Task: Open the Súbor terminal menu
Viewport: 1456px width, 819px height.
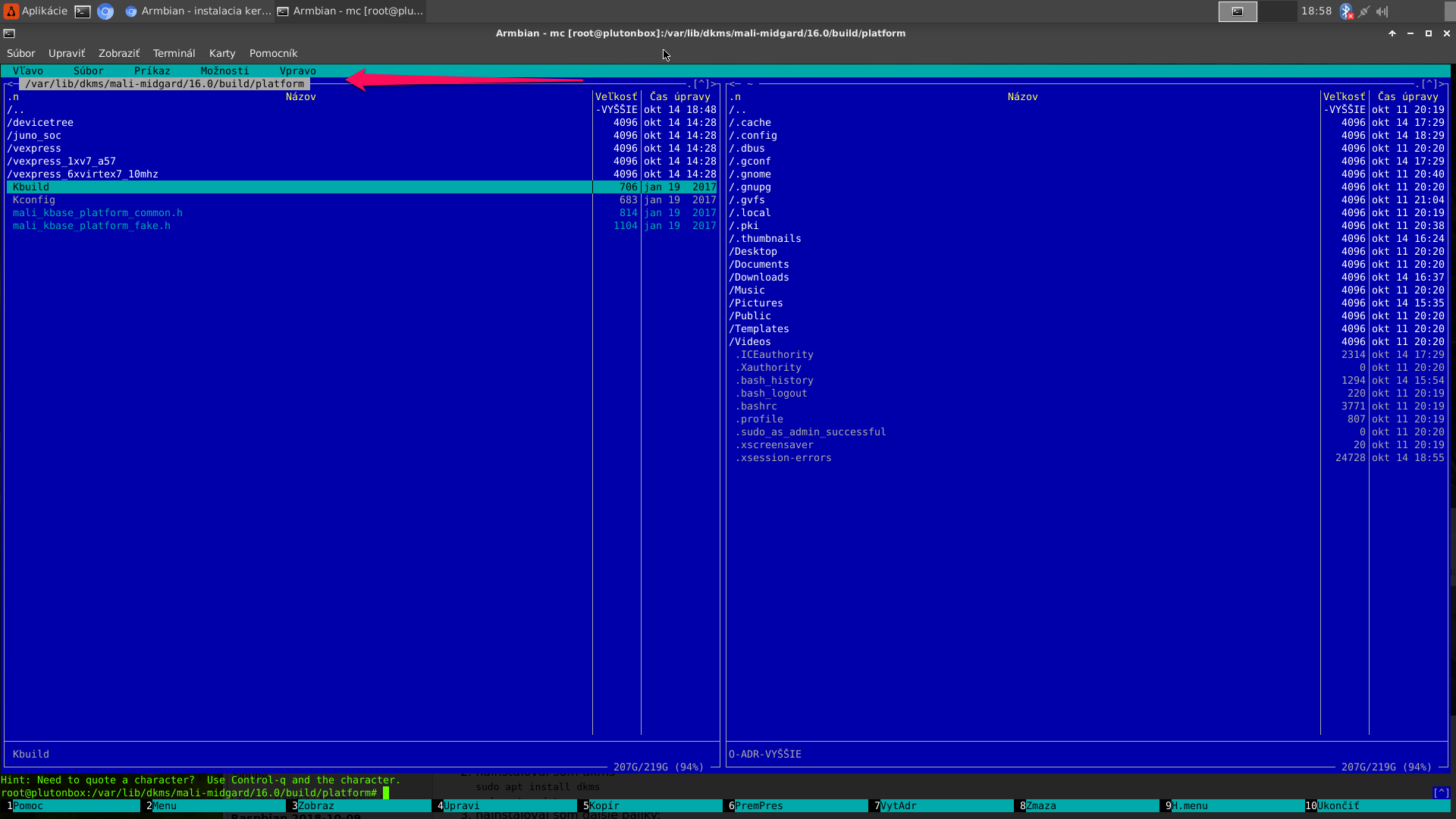Action: click(x=21, y=53)
